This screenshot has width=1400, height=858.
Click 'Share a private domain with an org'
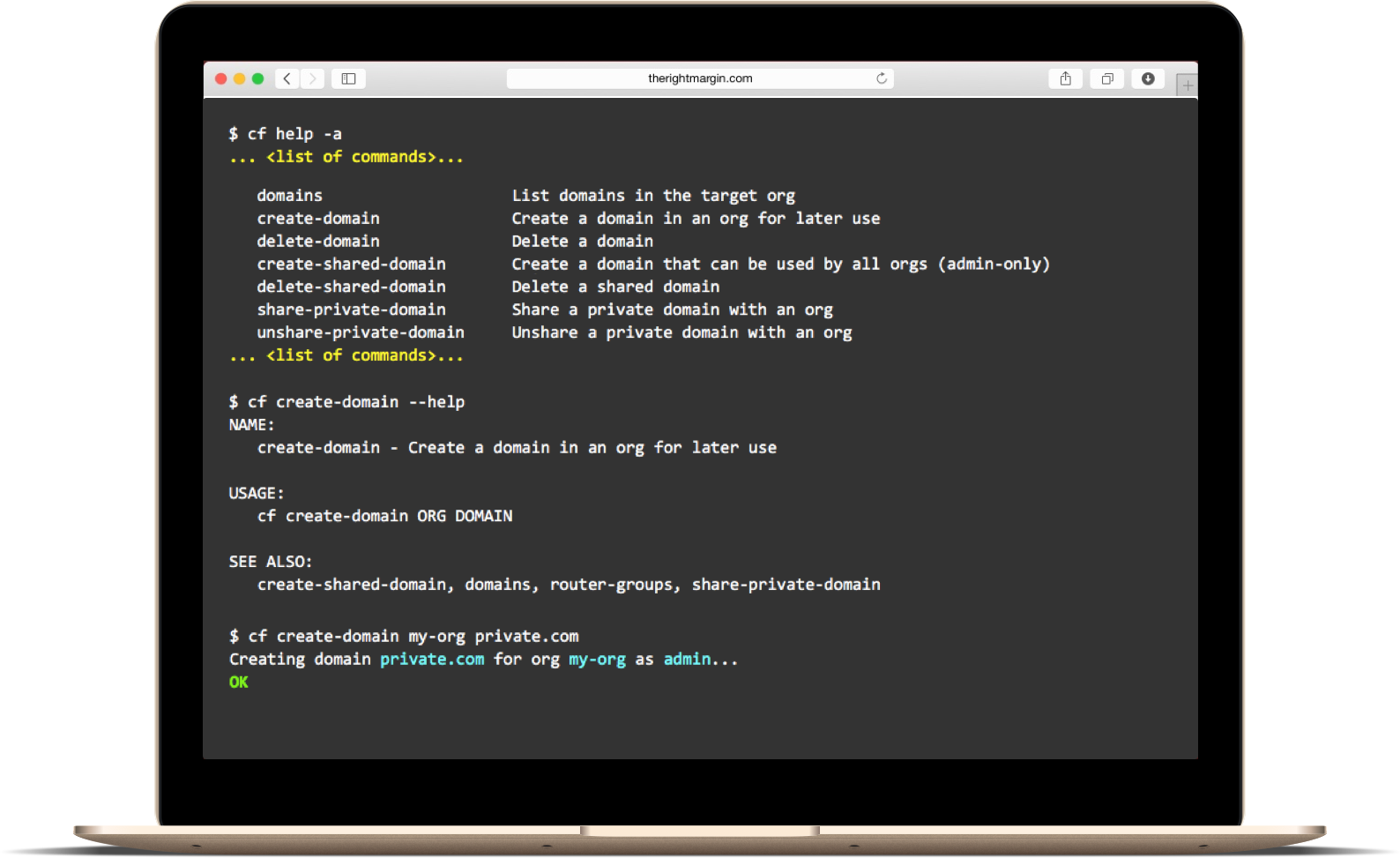pos(672,310)
